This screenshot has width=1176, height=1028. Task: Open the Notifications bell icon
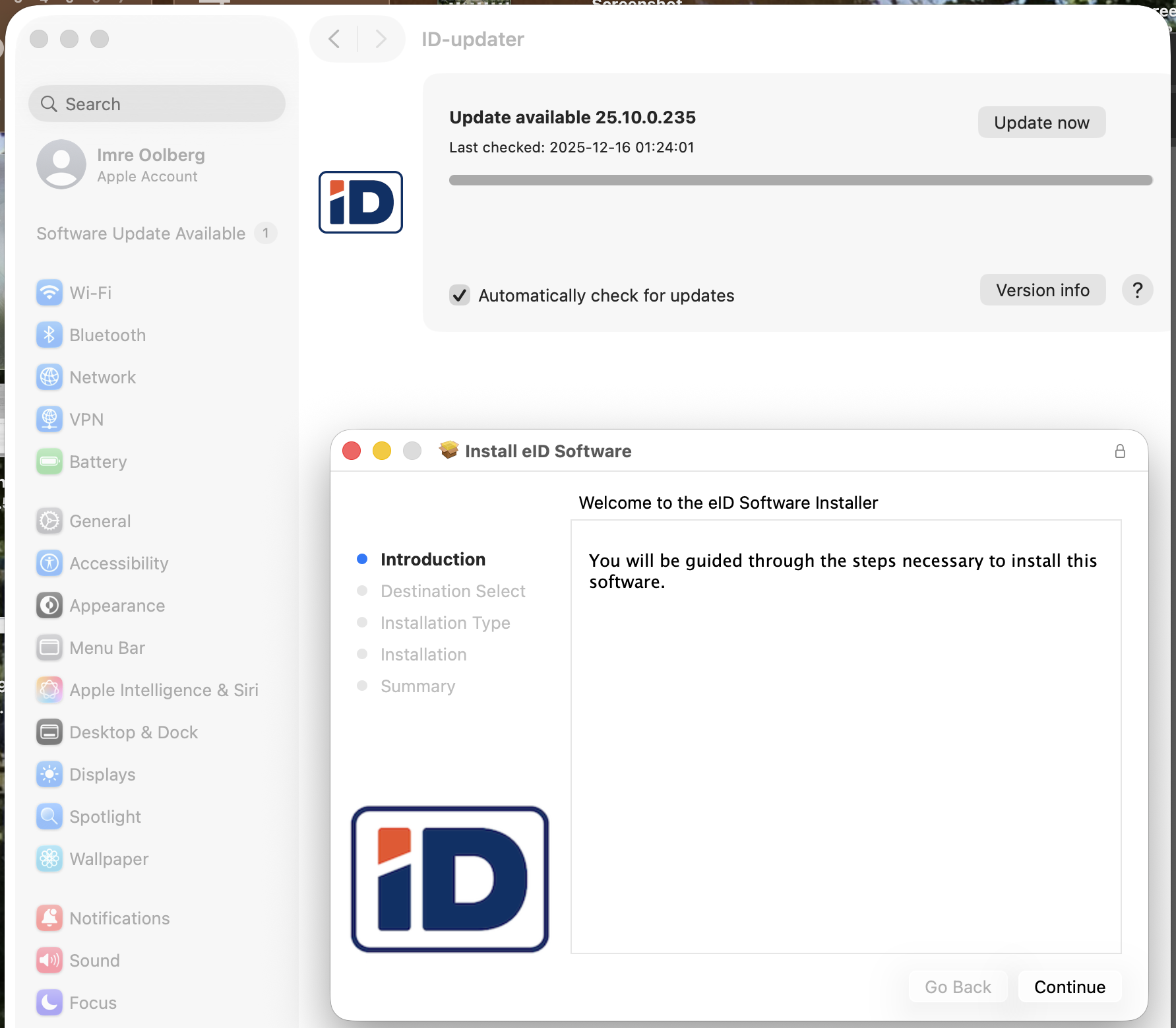point(49,918)
